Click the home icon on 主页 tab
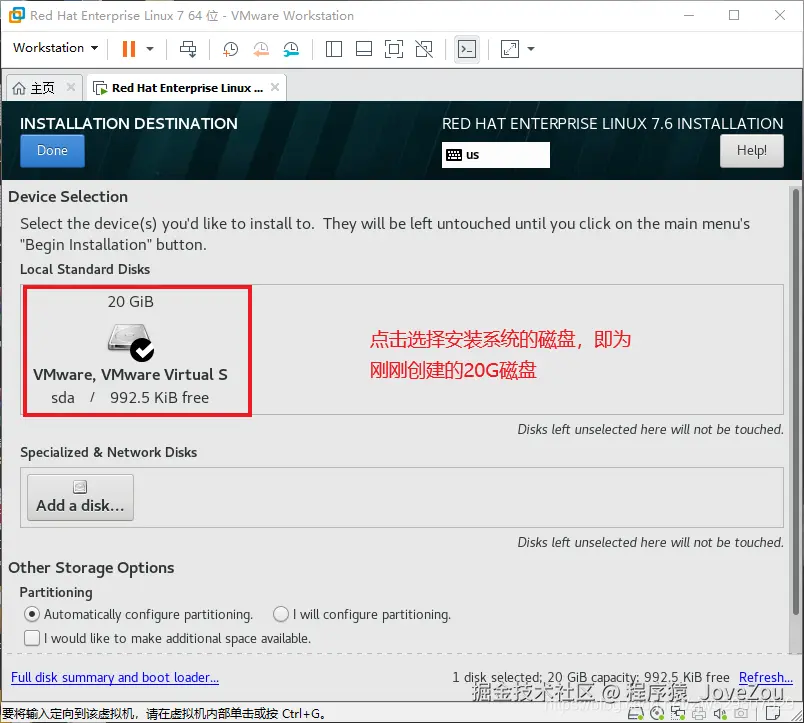The height and width of the screenshot is (723, 804). coord(19,88)
